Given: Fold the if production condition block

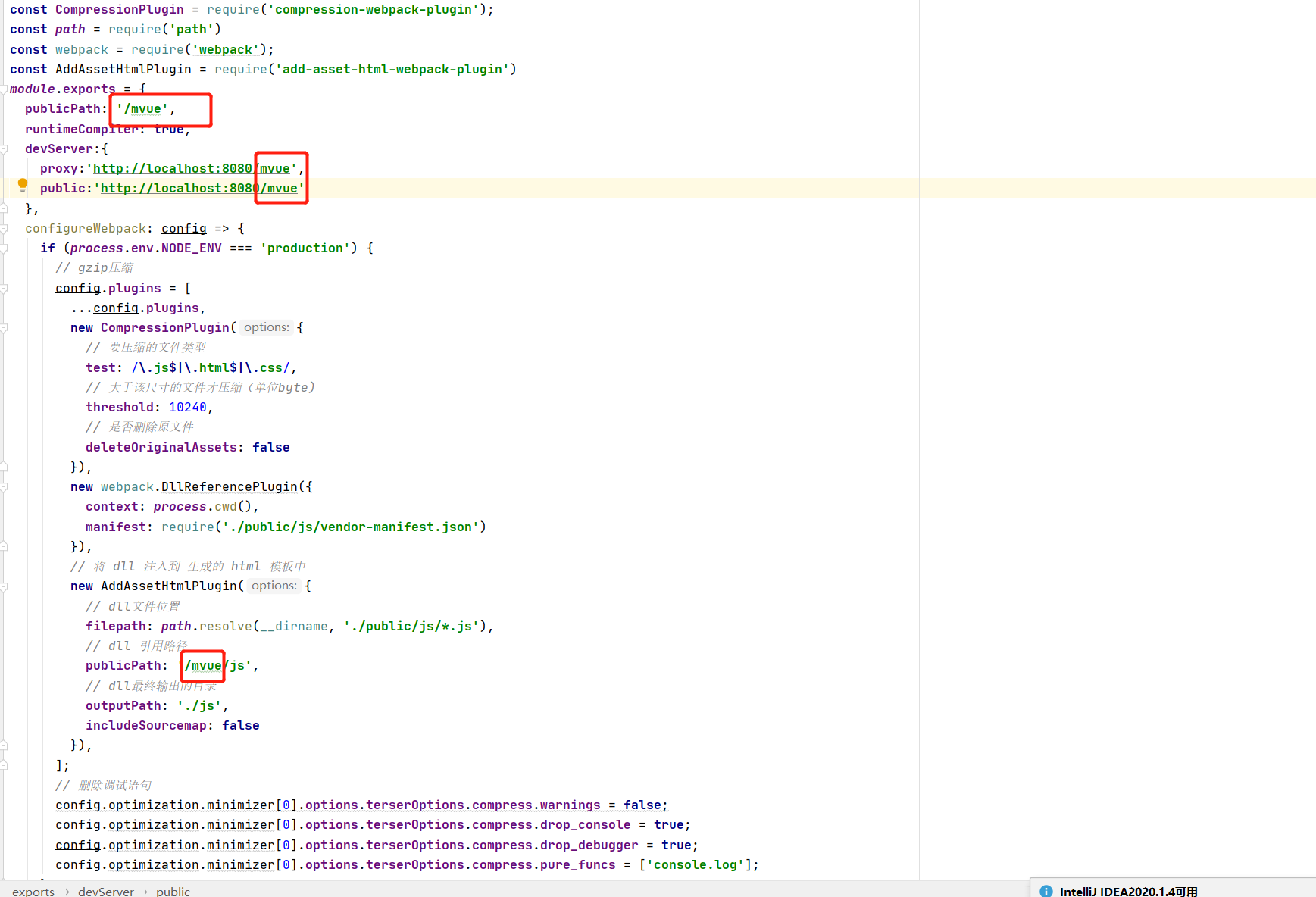Looking at the screenshot, I should tap(4, 248).
